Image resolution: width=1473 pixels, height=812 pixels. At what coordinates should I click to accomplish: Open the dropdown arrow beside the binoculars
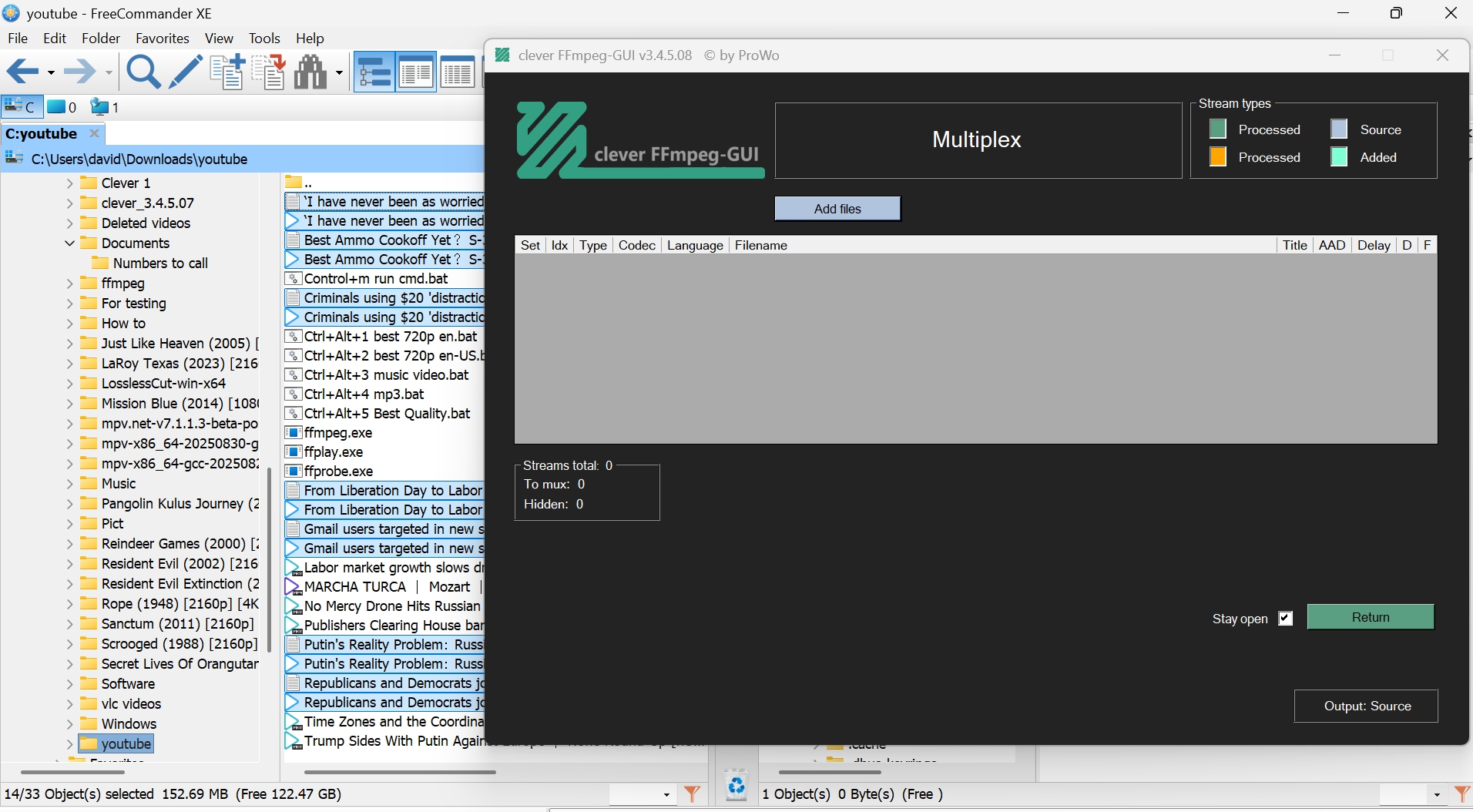coord(339,73)
